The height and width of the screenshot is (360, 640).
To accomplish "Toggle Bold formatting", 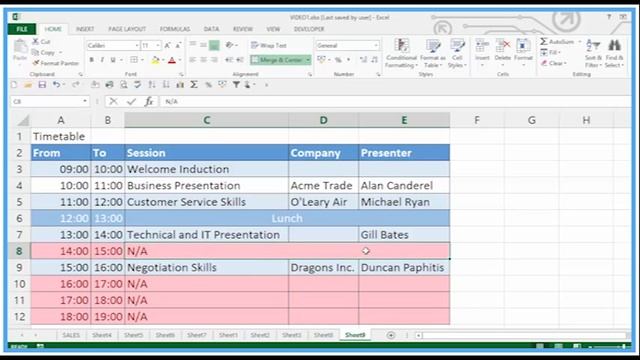I will pos(91,60).
